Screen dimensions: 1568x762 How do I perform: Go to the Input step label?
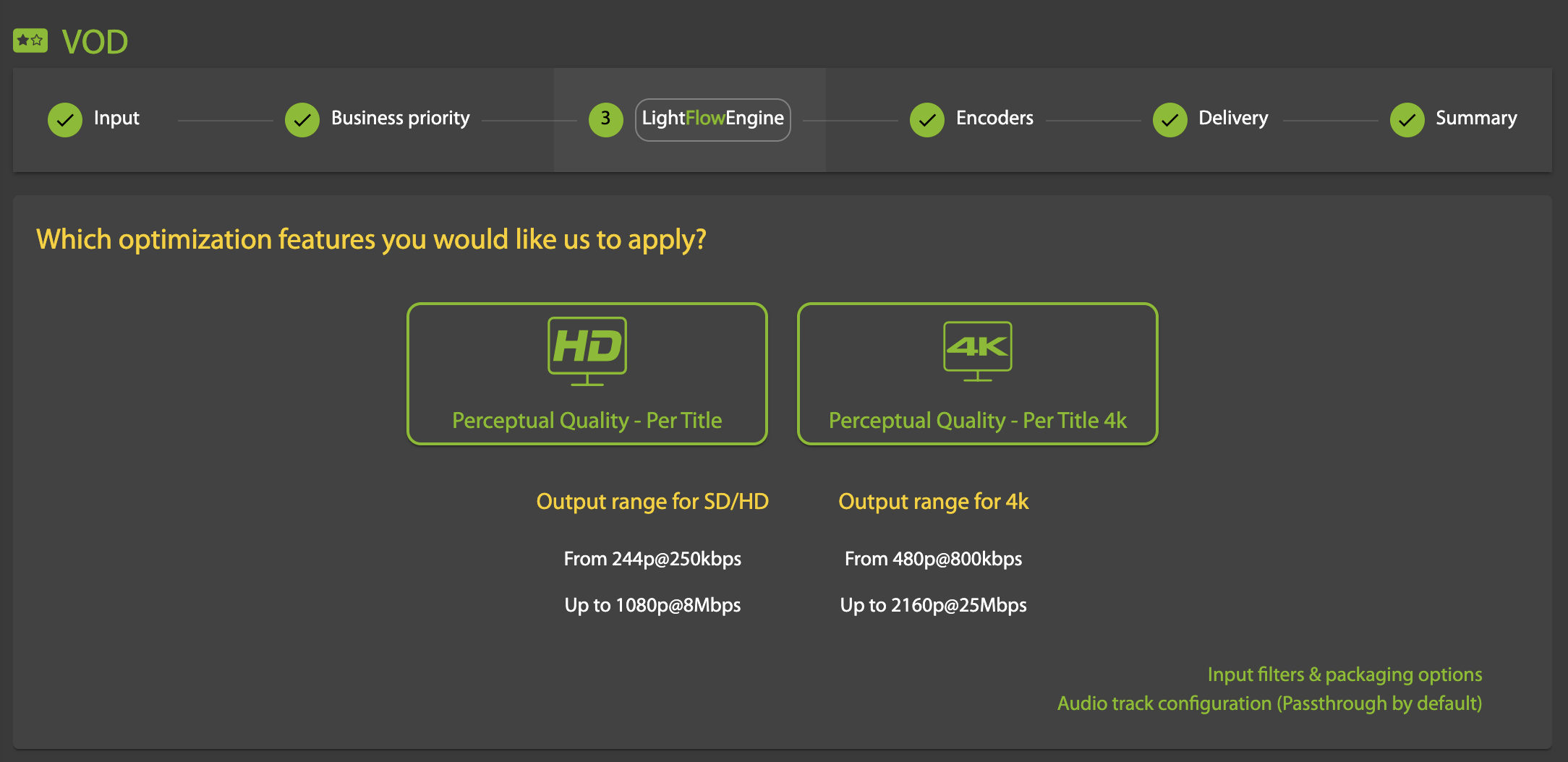116,118
